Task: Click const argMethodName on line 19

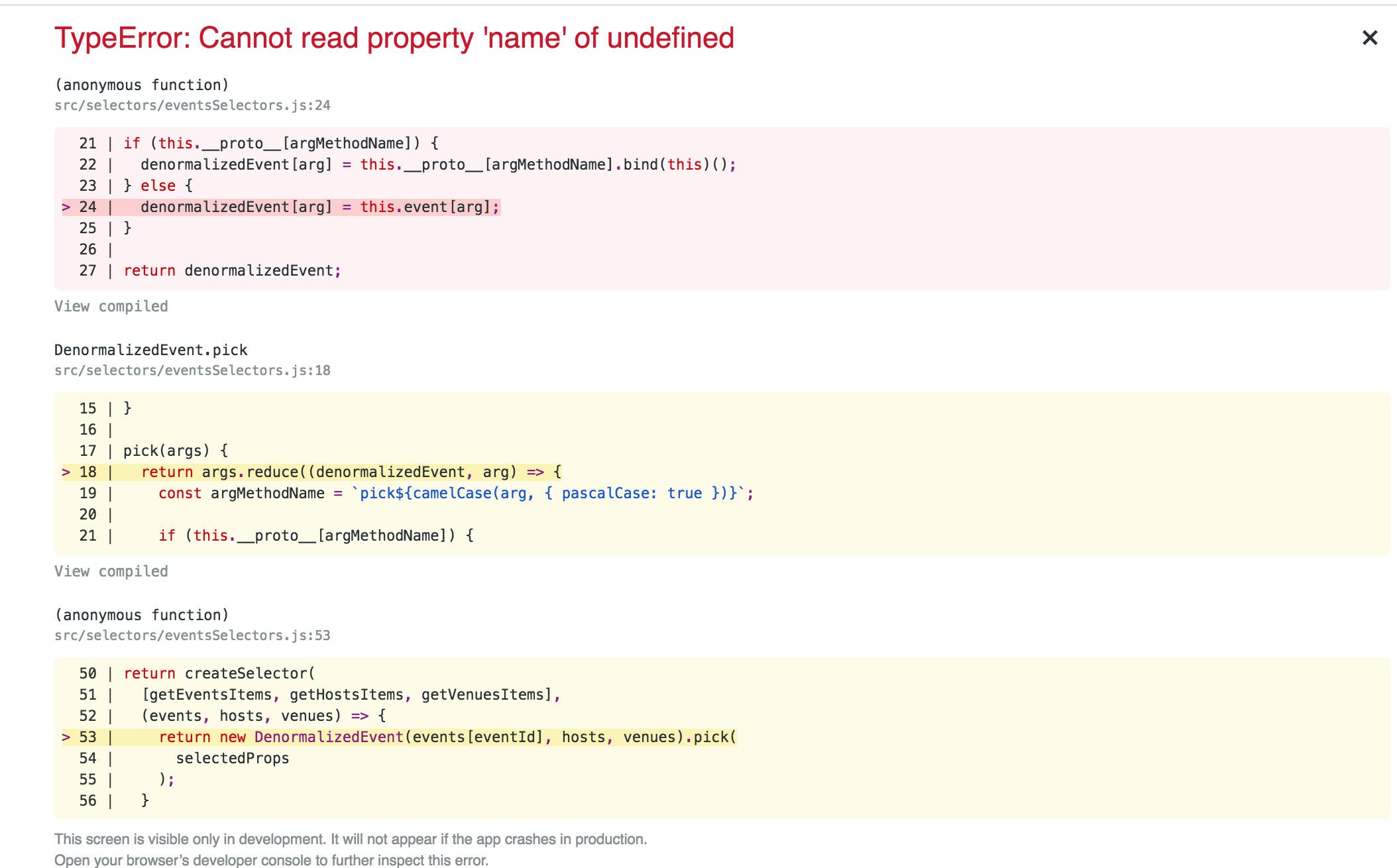Action: pyautogui.click(x=241, y=494)
